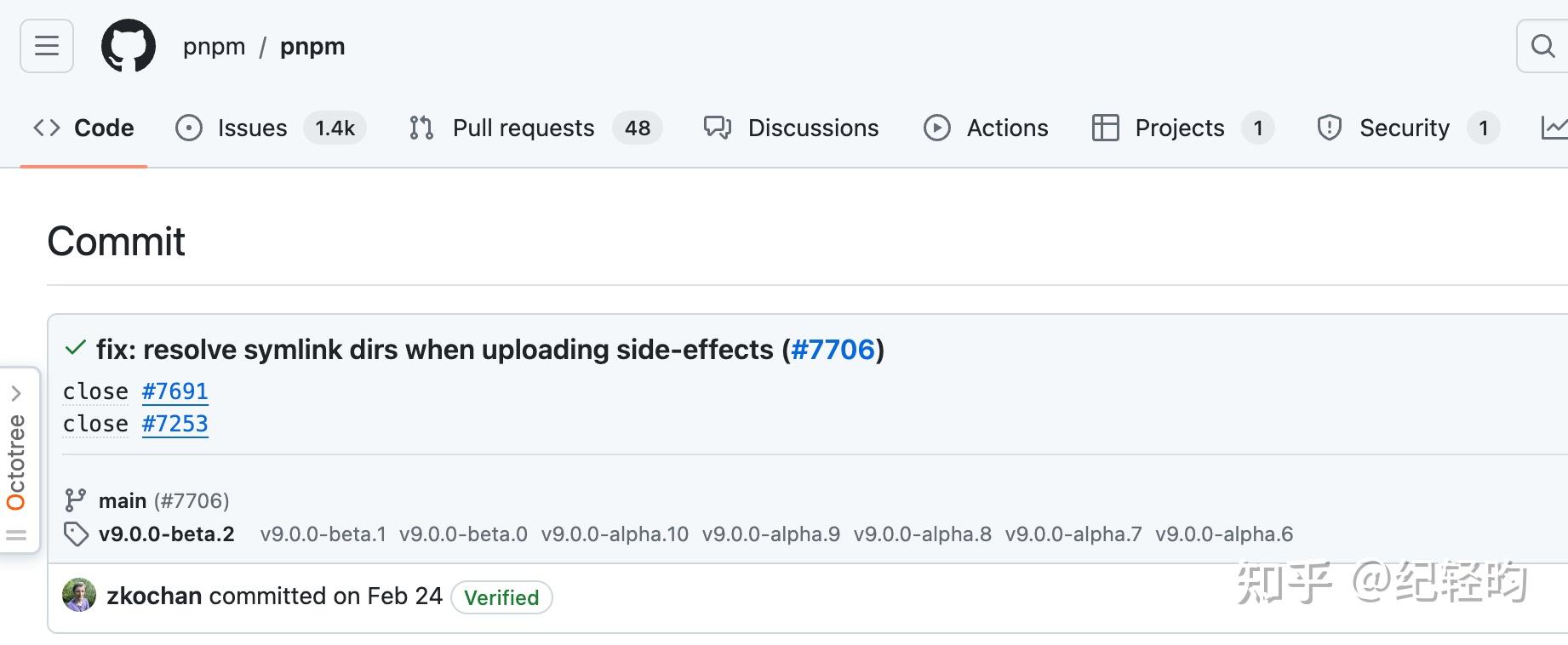The height and width of the screenshot is (645, 1568).
Task: Open the pnpm owner link in breadcrumb
Action: pos(214,47)
